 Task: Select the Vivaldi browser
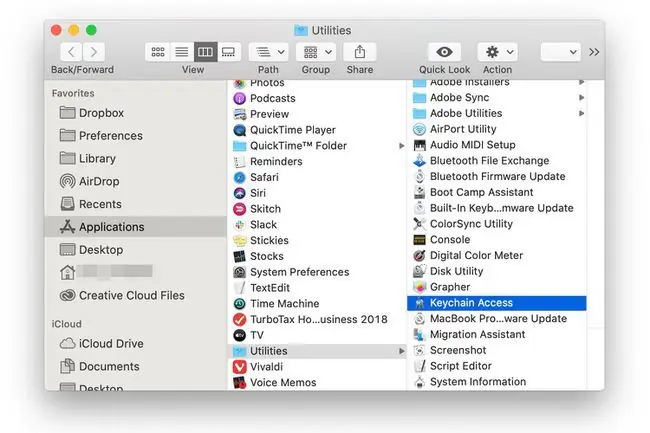pyautogui.click(x=317, y=367)
